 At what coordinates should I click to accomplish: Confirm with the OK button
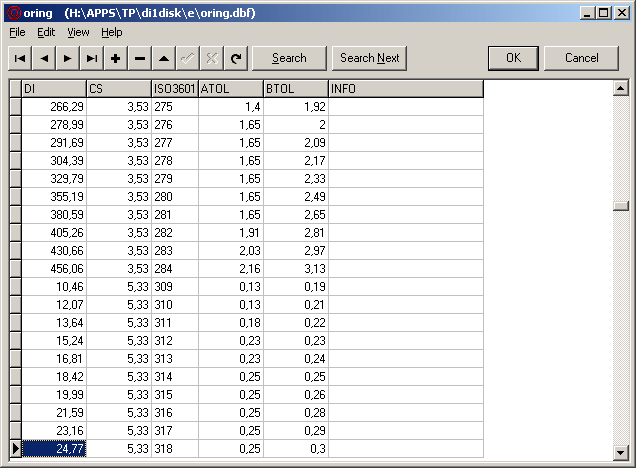click(x=513, y=58)
